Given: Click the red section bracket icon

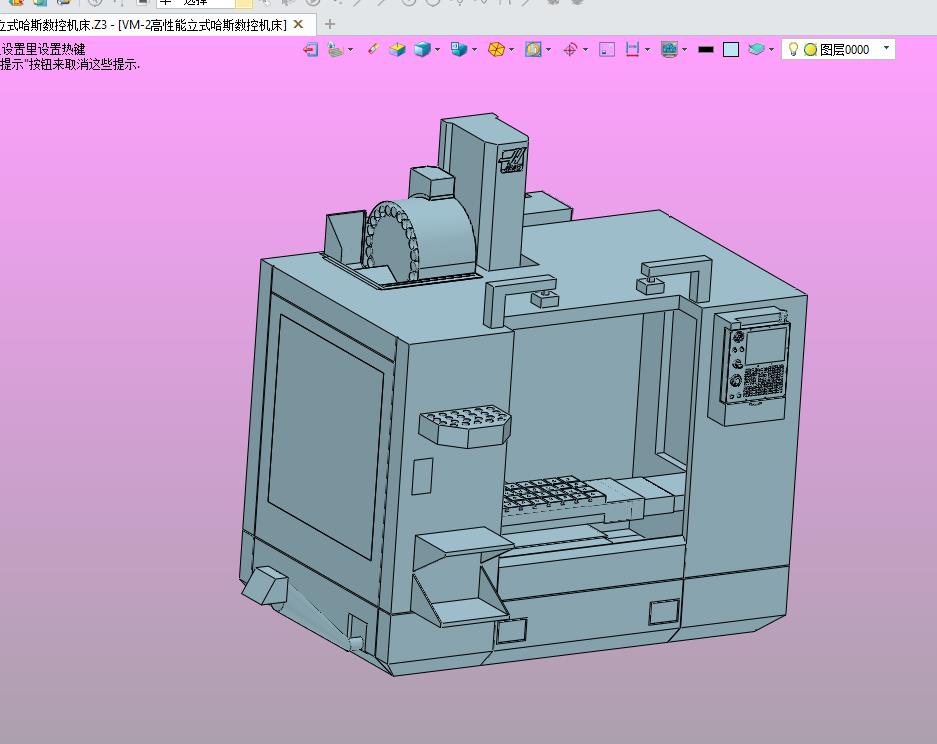Looking at the screenshot, I should pos(632,50).
